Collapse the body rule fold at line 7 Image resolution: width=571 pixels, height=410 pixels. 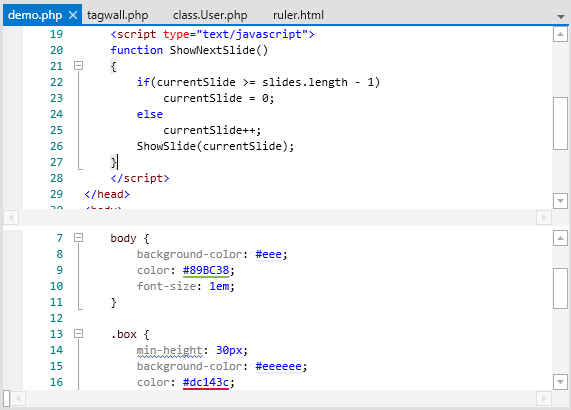coord(78,238)
